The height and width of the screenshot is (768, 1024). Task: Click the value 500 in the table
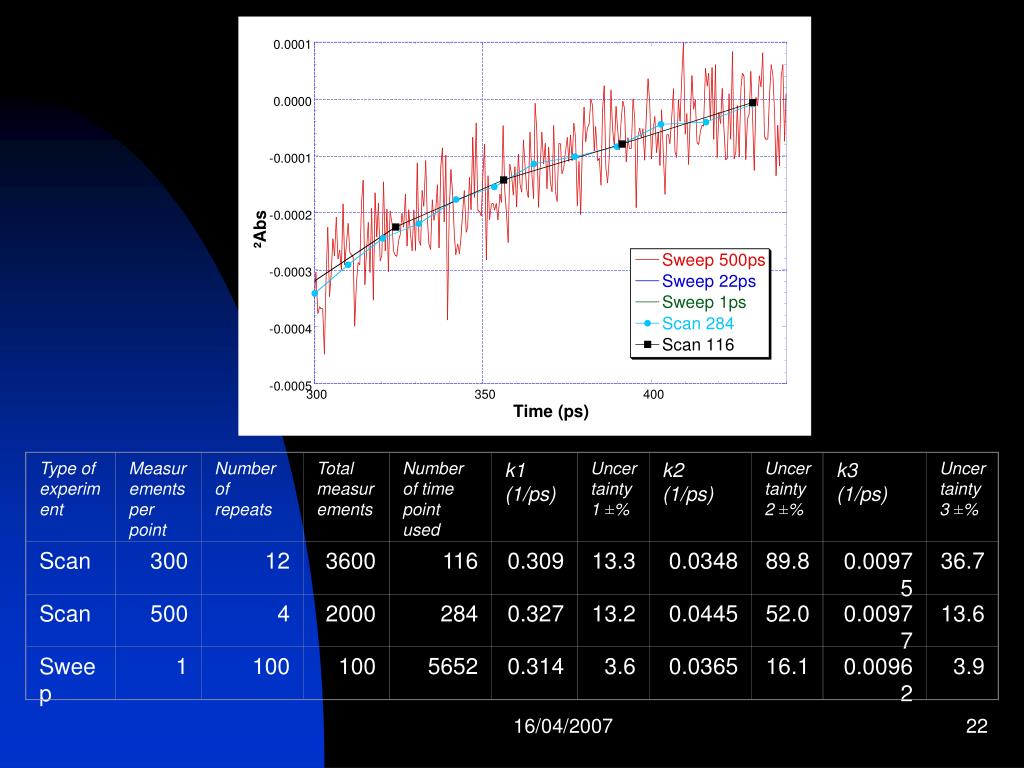[x=168, y=614]
